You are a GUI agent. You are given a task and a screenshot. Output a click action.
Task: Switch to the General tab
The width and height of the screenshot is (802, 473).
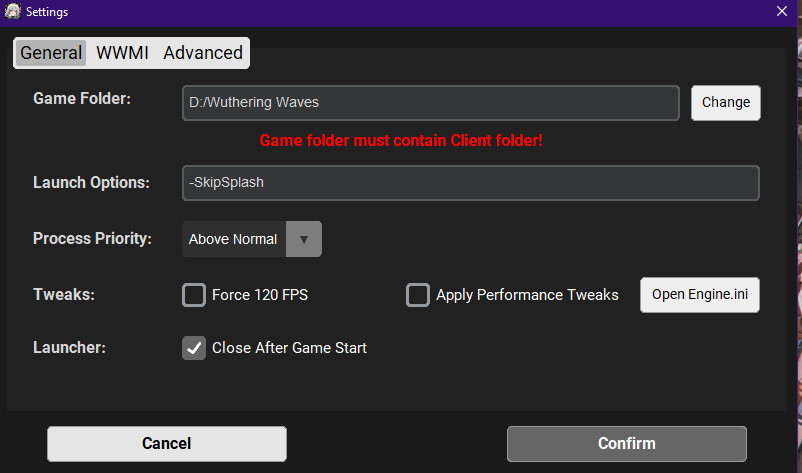(51, 53)
